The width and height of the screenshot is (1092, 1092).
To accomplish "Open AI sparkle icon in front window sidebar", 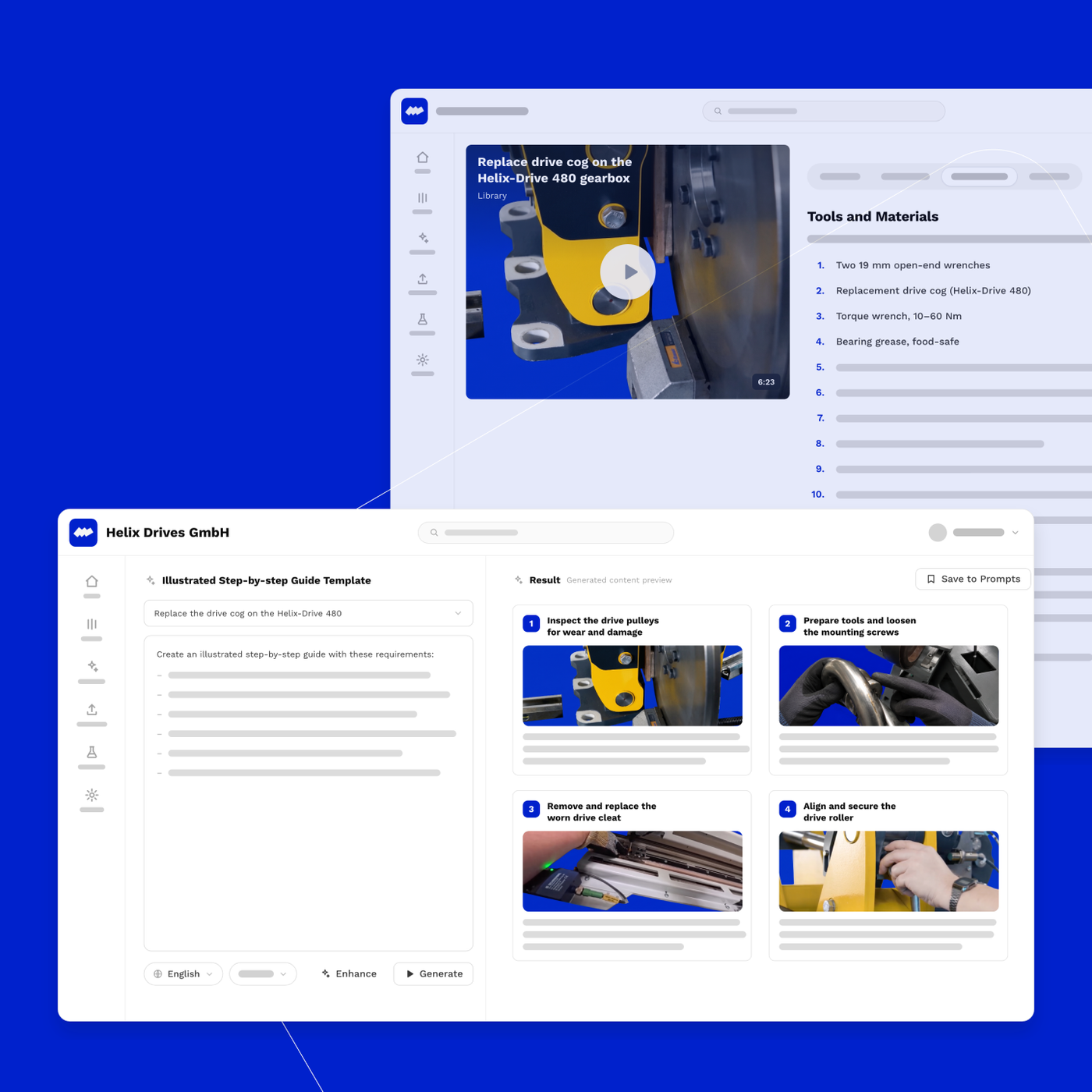I will [x=92, y=667].
